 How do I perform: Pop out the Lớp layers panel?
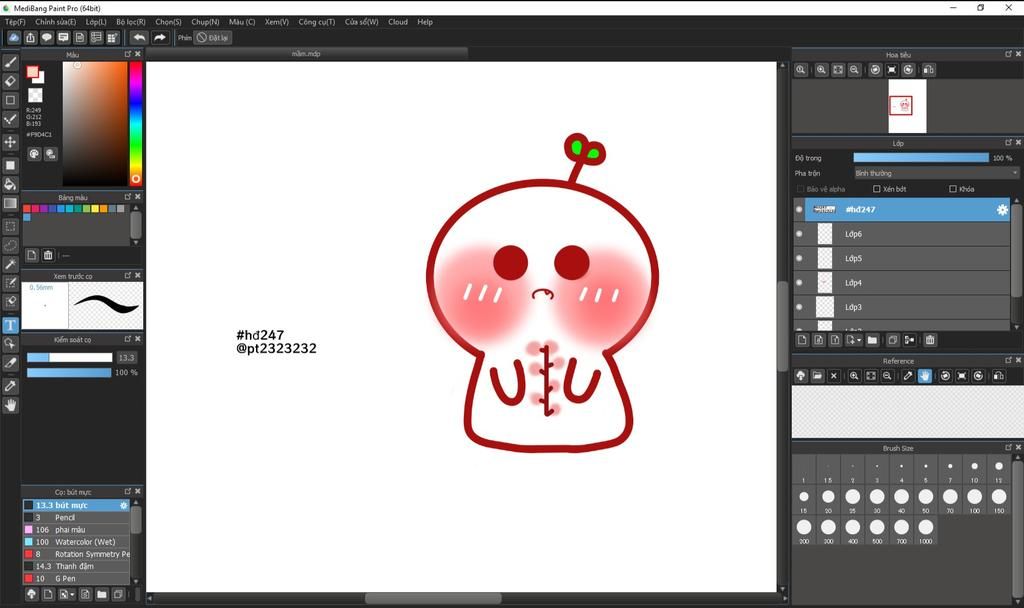click(x=1008, y=142)
